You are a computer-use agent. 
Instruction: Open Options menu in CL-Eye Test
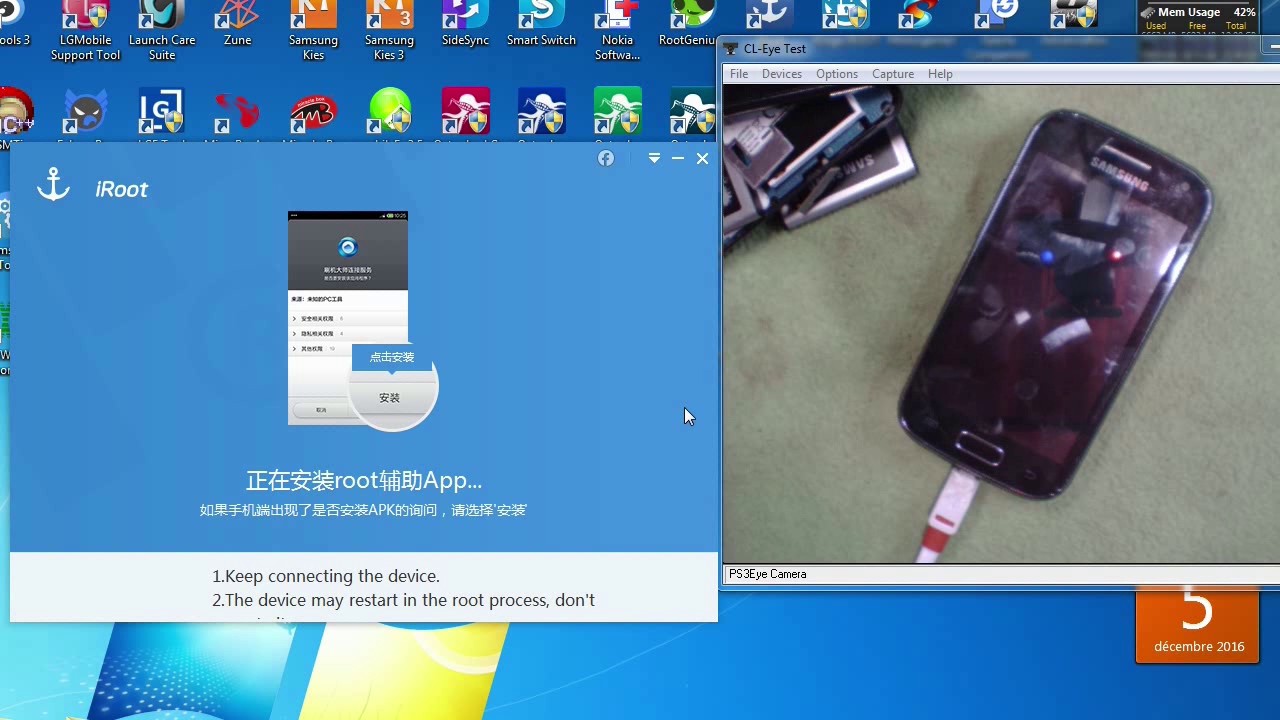pyautogui.click(x=836, y=74)
